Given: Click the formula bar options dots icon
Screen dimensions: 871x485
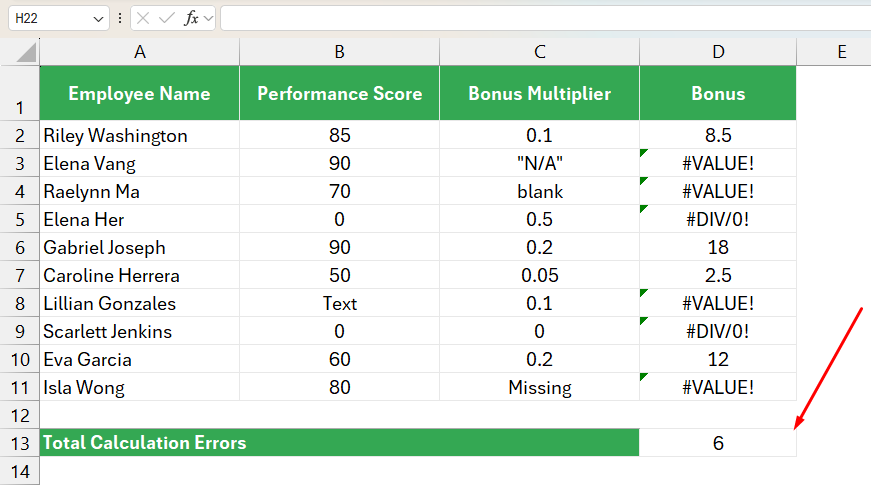Looking at the screenshot, I should (119, 18).
